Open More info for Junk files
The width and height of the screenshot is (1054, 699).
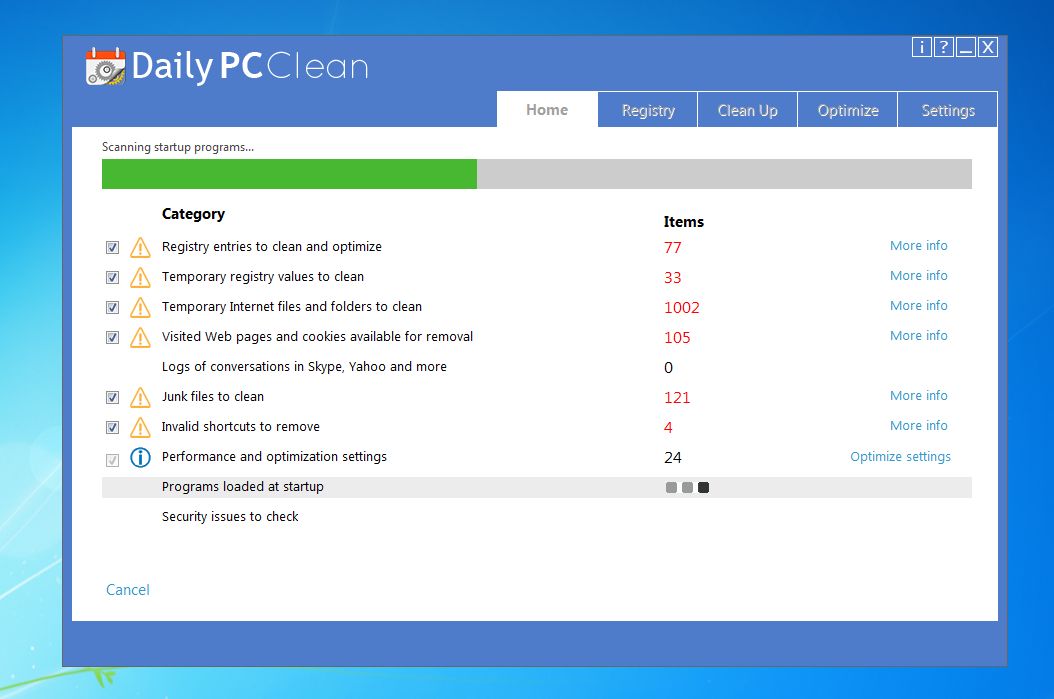coord(918,395)
